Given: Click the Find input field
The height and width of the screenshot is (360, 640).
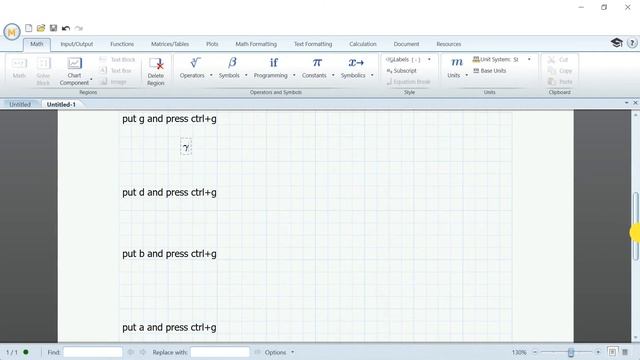Looking at the screenshot, I should 93,352.
